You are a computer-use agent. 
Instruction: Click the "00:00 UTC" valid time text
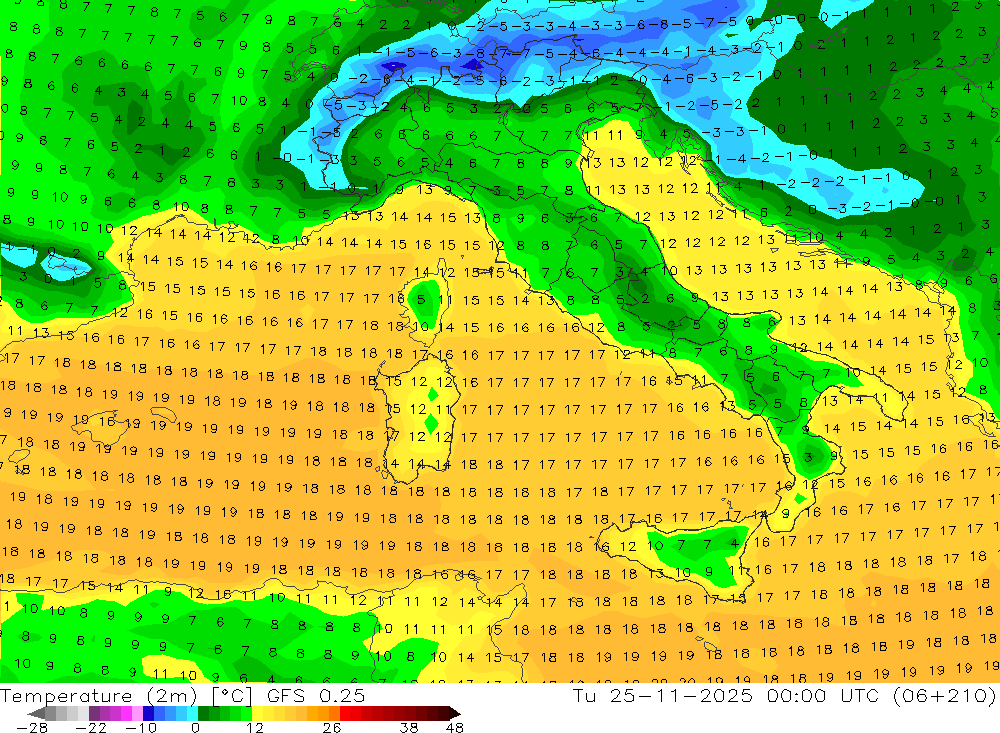click(823, 695)
